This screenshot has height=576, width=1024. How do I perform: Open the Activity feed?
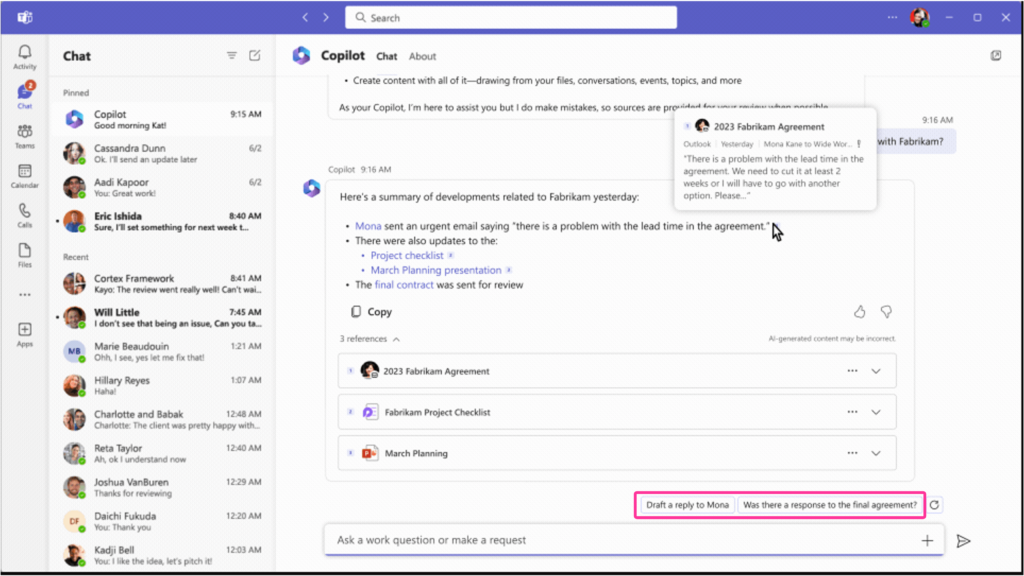(22, 56)
